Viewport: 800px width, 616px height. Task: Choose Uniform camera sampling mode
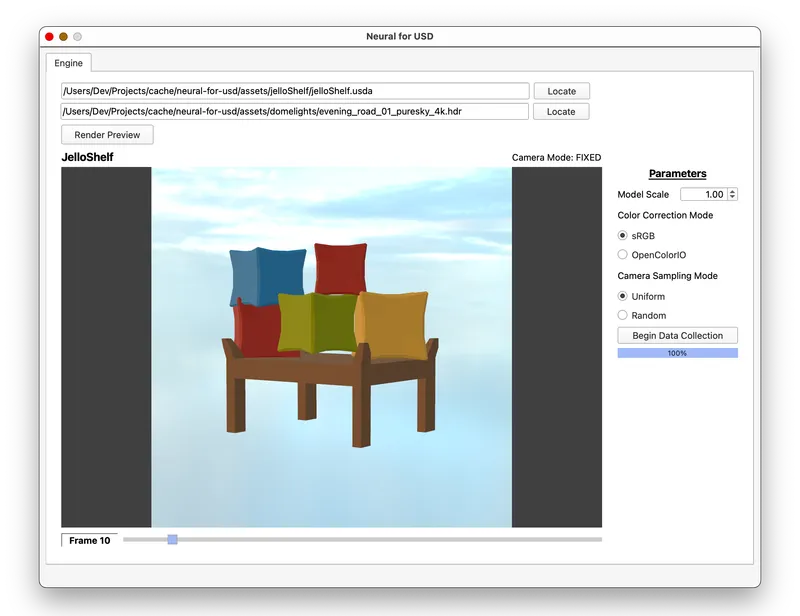pyautogui.click(x=623, y=296)
